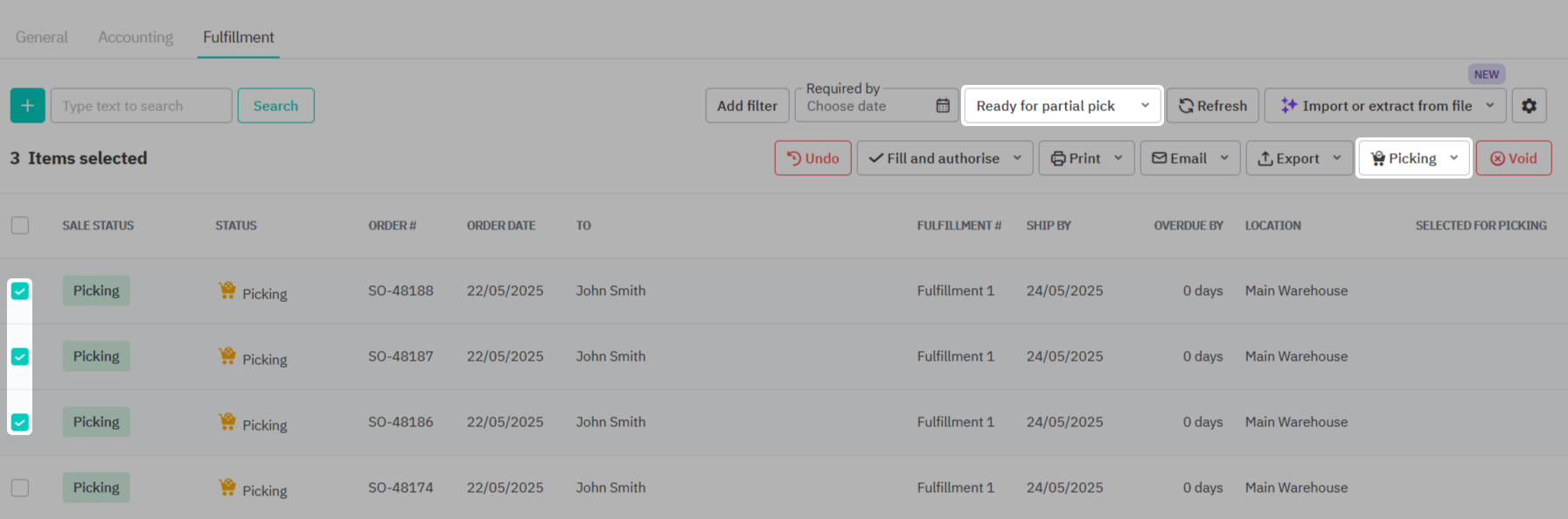The width and height of the screenshot is (1568, 519).
Task: Click picking cart icon for SO-48174
Action: 227,487
